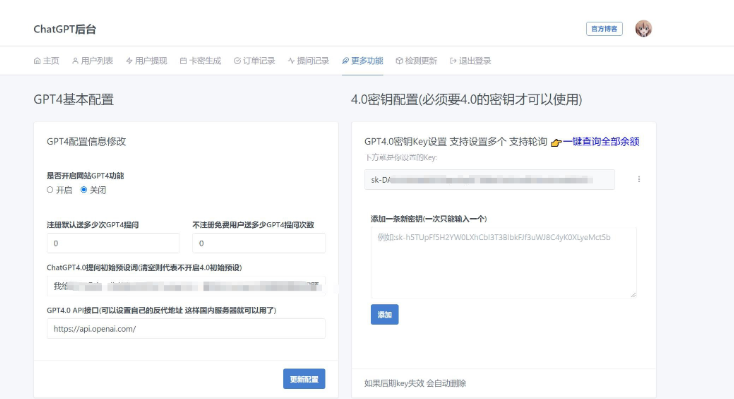Viewport: 734px width, 399px height.
Task: Click the box icon beside 检测更新
Action: [399, 61]
